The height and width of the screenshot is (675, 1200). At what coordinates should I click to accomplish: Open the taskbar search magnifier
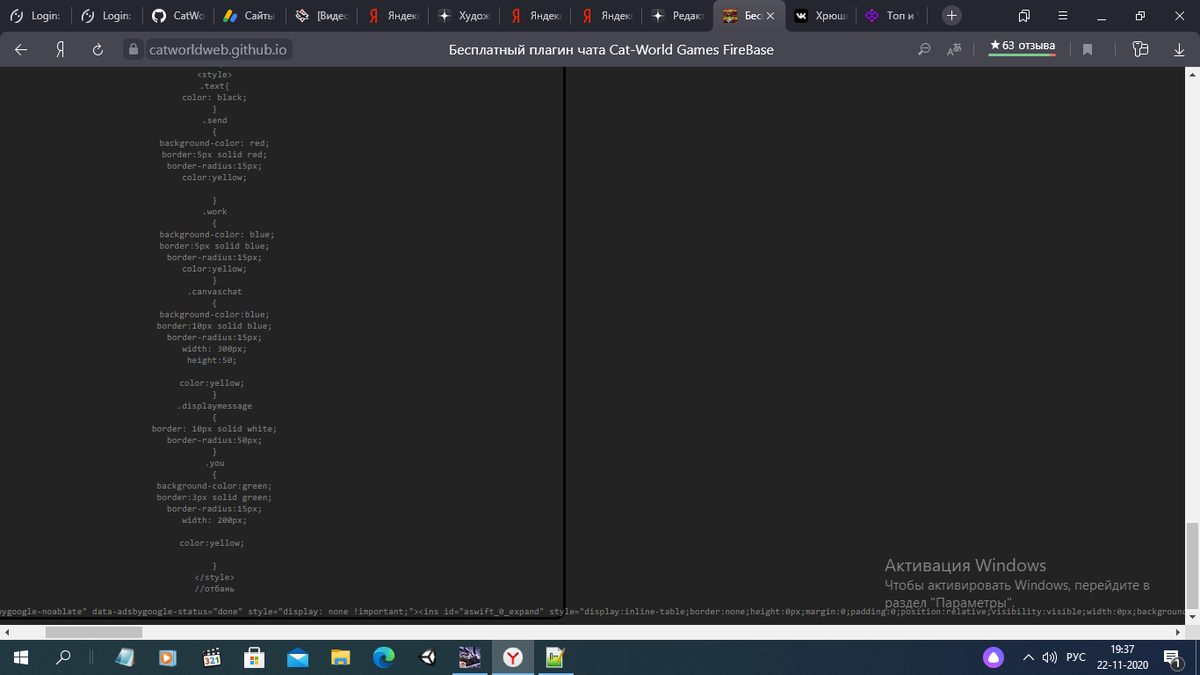64,657
